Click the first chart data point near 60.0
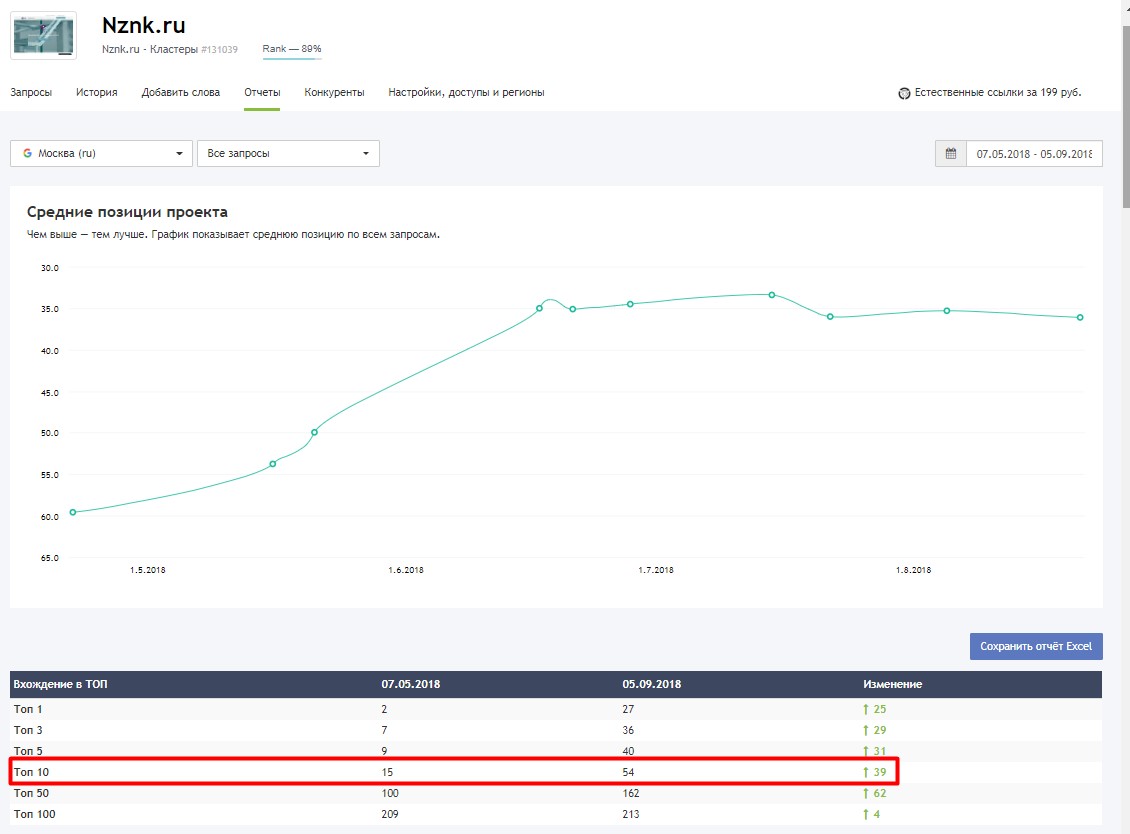Viewport: 1130px width, 834px height. 73,513
